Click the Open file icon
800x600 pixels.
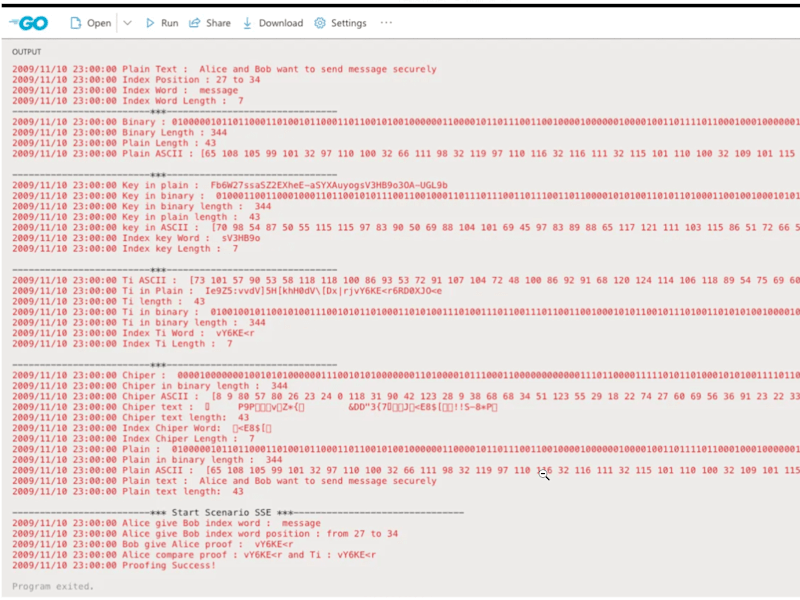point(76,23)
